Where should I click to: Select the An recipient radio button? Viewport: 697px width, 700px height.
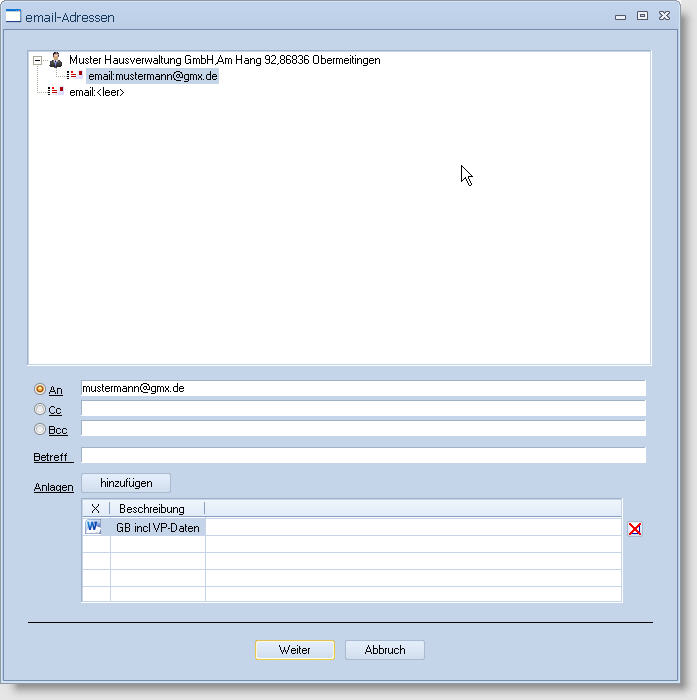click(x=40, y=390)
